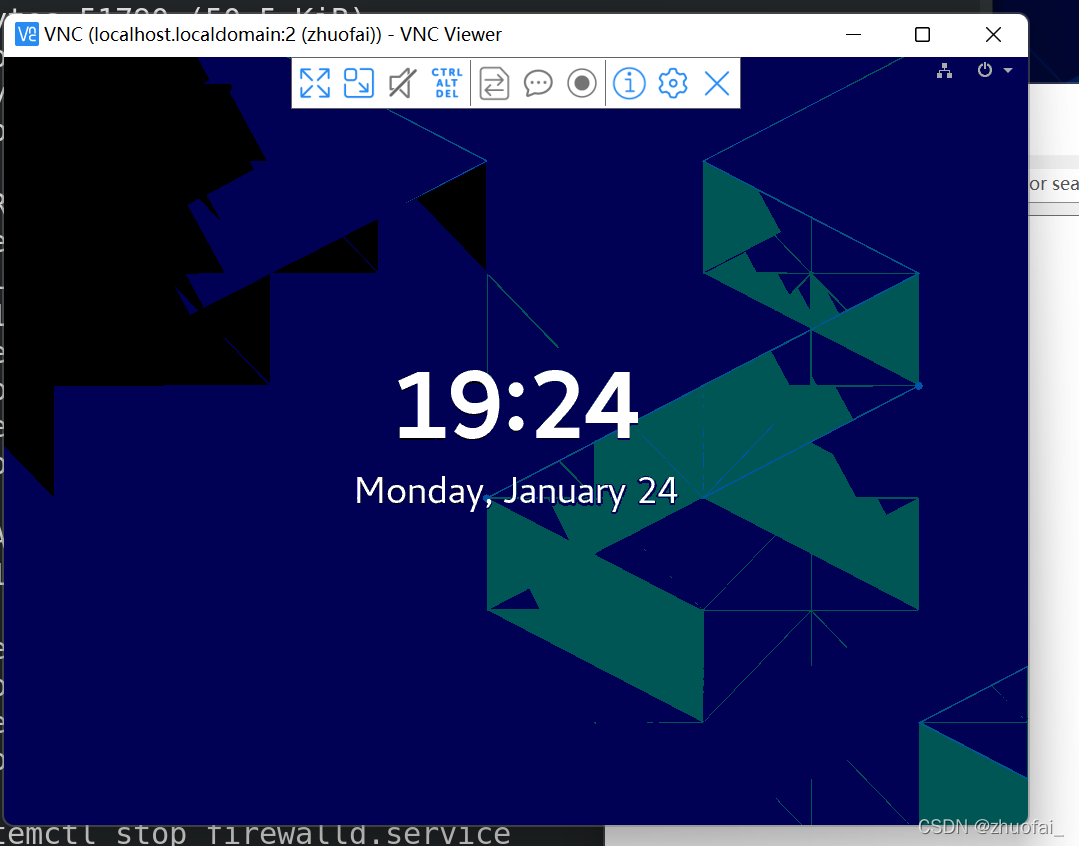The height and width of the screenshot is (846, 1079).
Task: Click the Monday, January 24 date
Action: coord(516,491)
